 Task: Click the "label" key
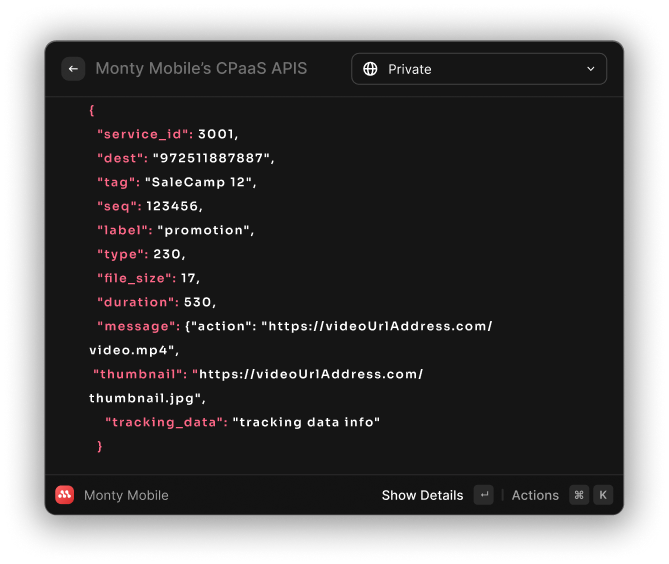click(122, 230)
